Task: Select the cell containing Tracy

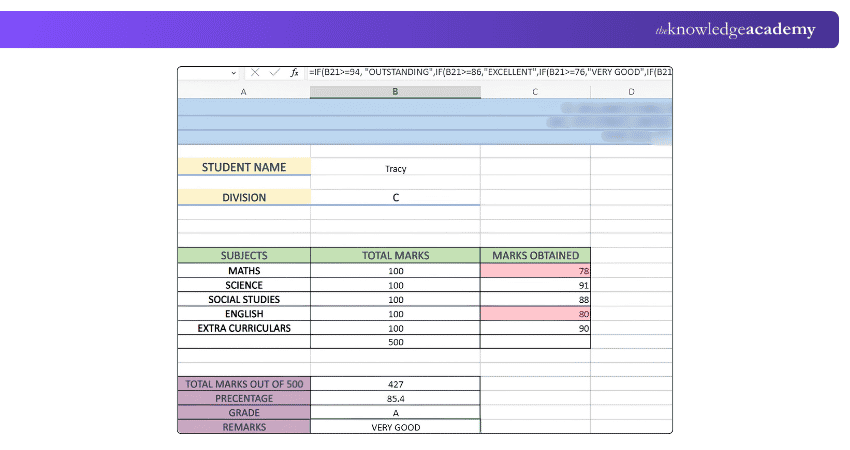Action: click(x=396, y=167)
